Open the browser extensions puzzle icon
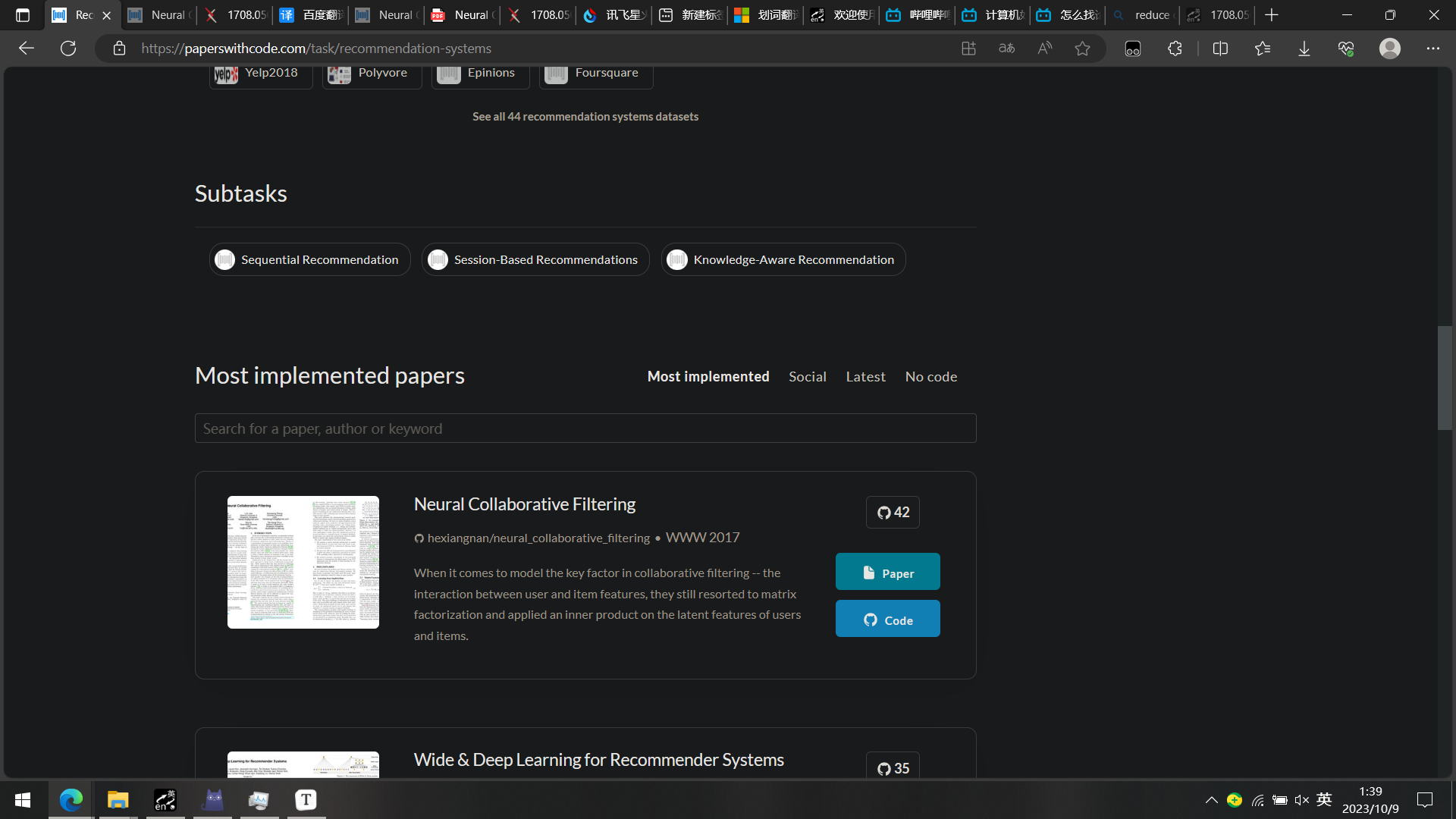 (1175, 49)
